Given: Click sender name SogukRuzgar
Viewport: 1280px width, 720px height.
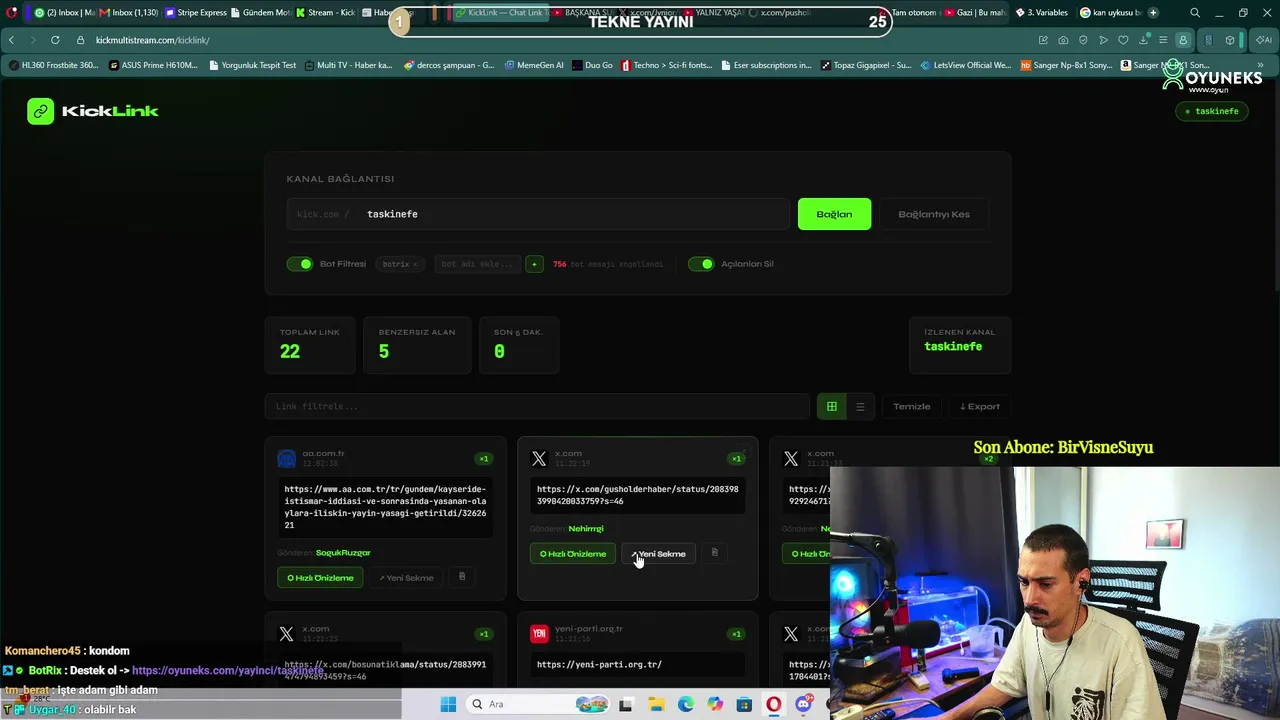Looking at the screenshot, I should [343, 553].
